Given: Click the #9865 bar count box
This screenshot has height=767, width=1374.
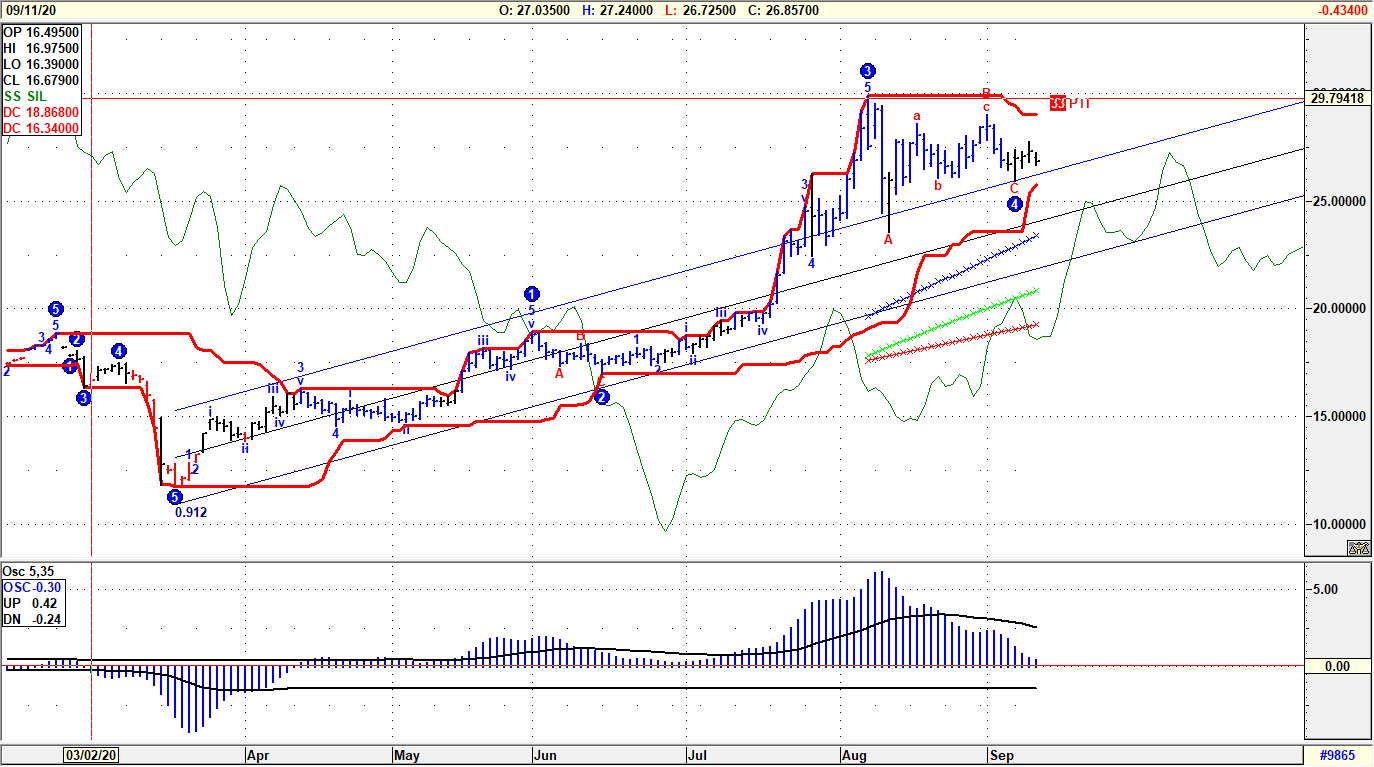Looking at the screenshot, I should pyautogui.click(x=1338, y=756).
